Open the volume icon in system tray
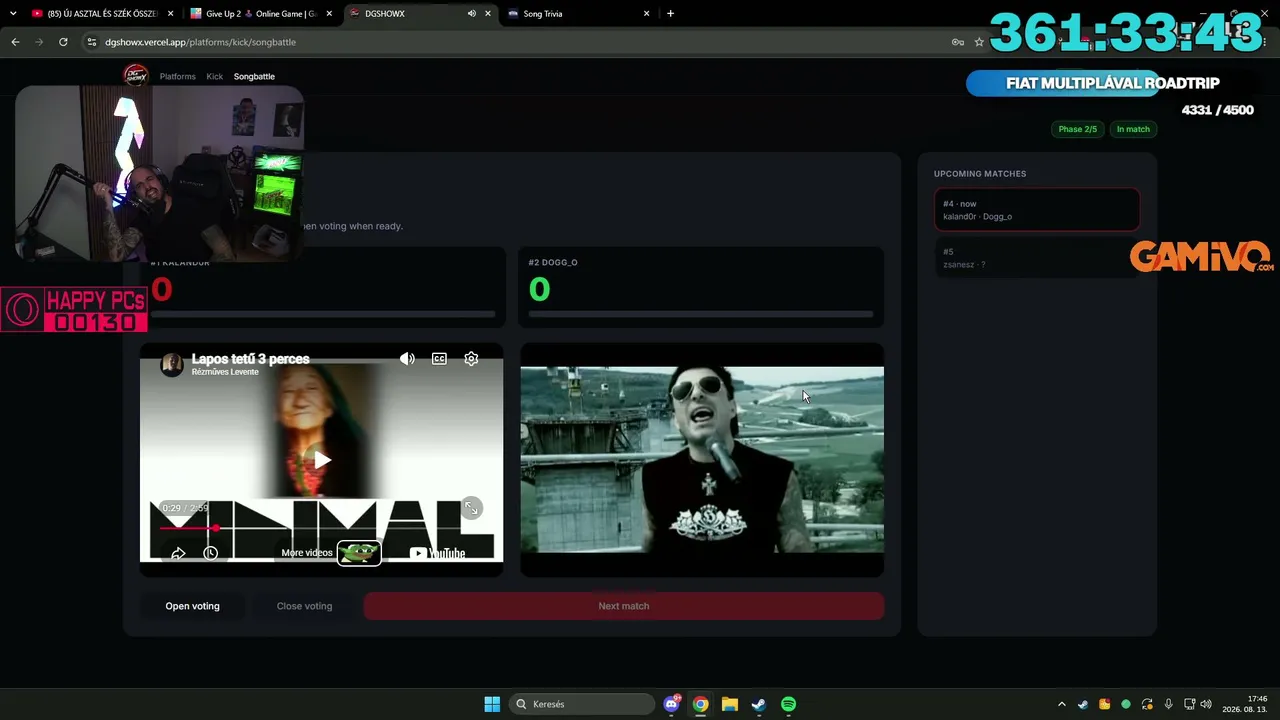Image resolution: width=1280 pixels, height=720 pixels. pyautogui.click(x=1206, y=704)
